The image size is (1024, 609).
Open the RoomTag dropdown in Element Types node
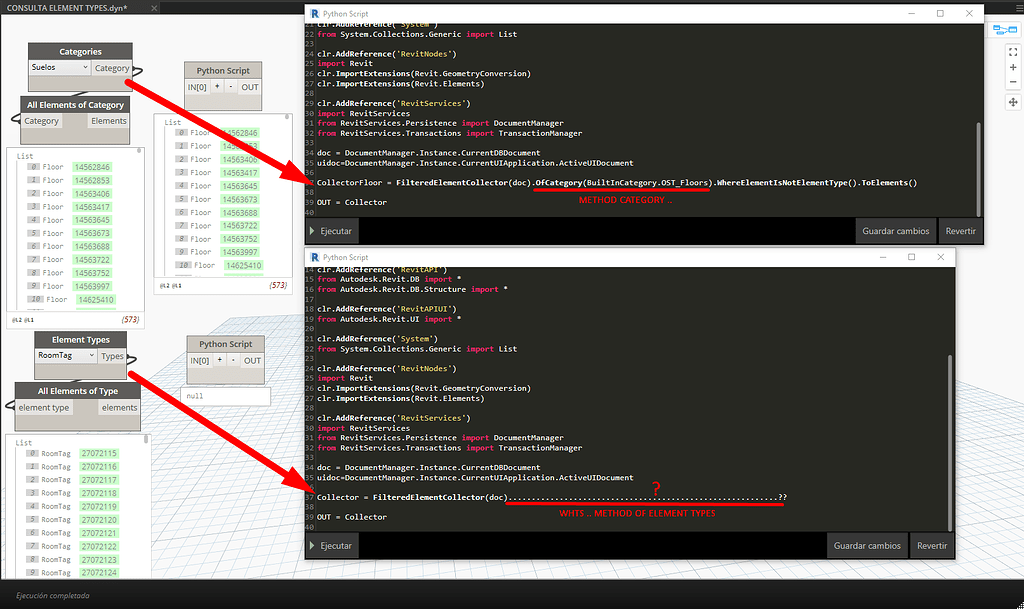pos(62,354)
